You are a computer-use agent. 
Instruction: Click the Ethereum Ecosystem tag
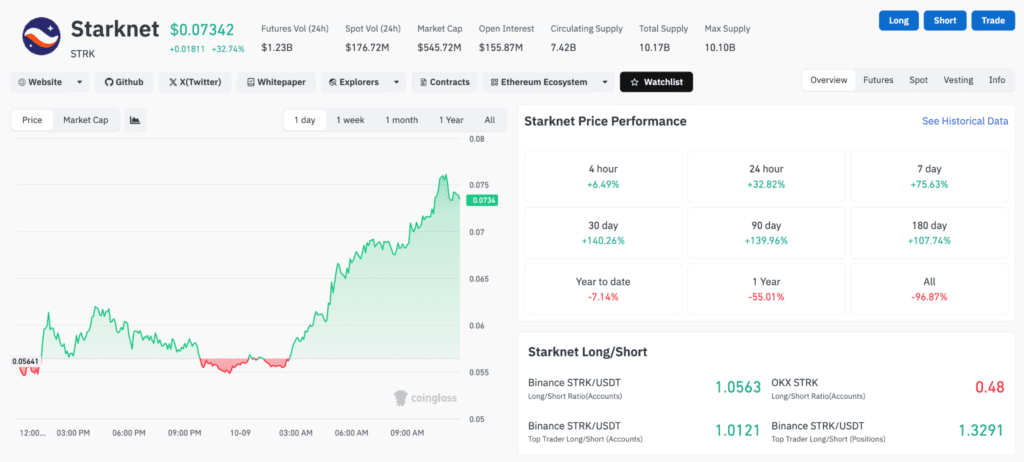click(x=539, y=82)
